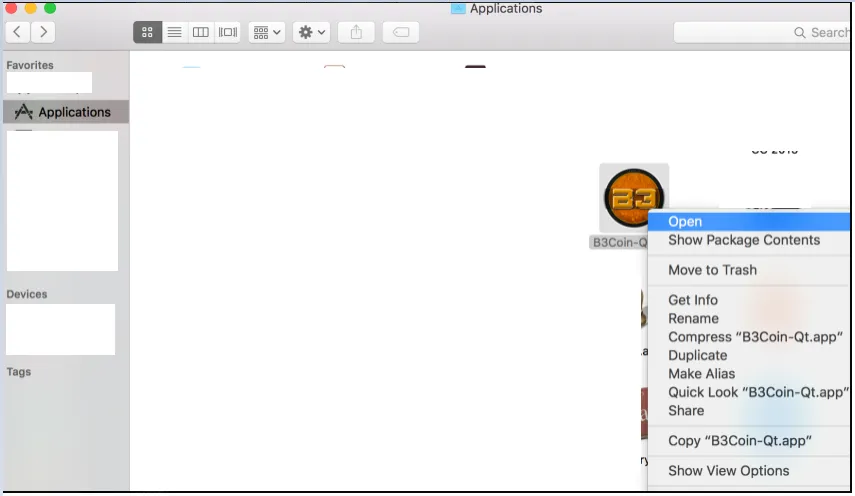Open the gear Action menu
Screen dimensions: 855x496
coord(311,32)
